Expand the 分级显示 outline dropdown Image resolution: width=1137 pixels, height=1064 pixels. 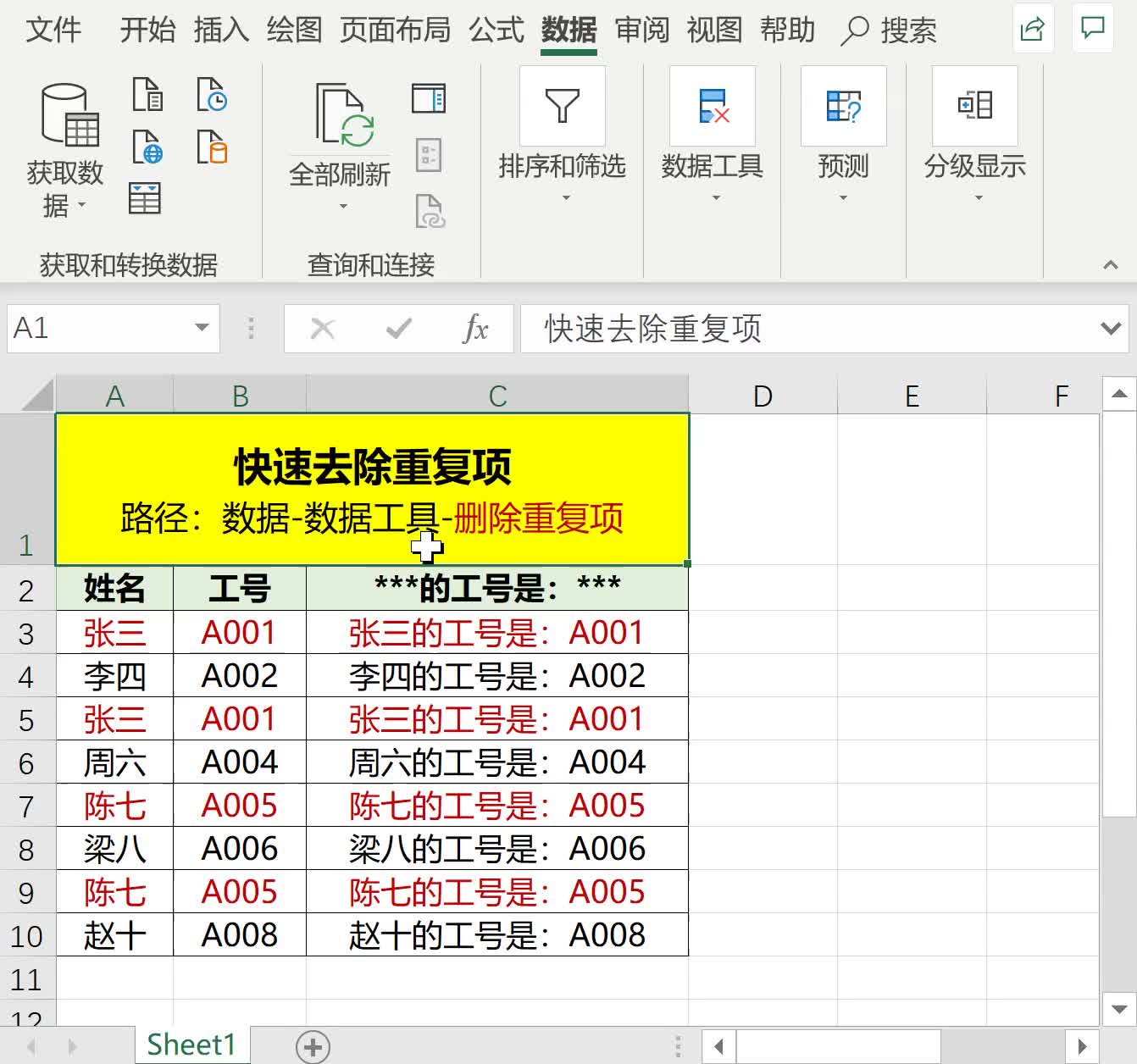click(x=979, y=198)
